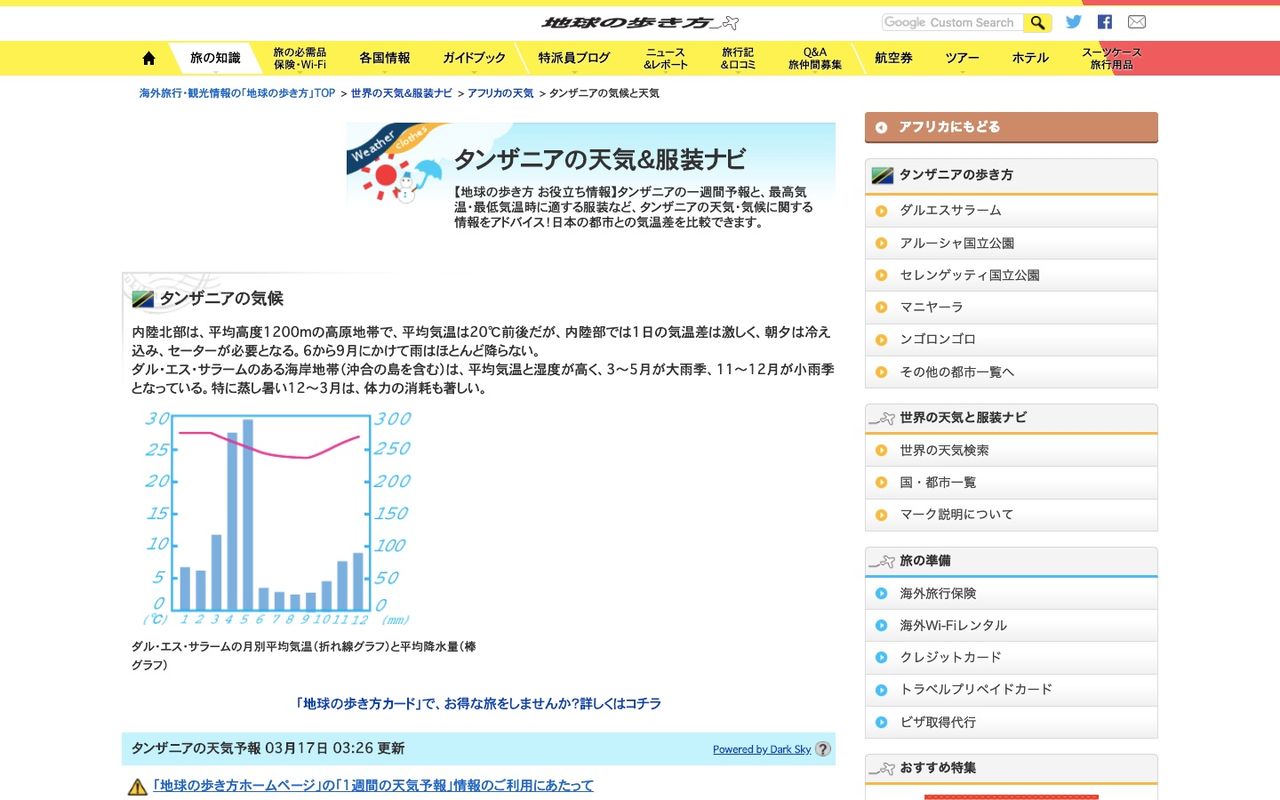Open the 世界の天気検索 link
Image resolution: width=1280 pixels, height=800 pixels.
1011,450
